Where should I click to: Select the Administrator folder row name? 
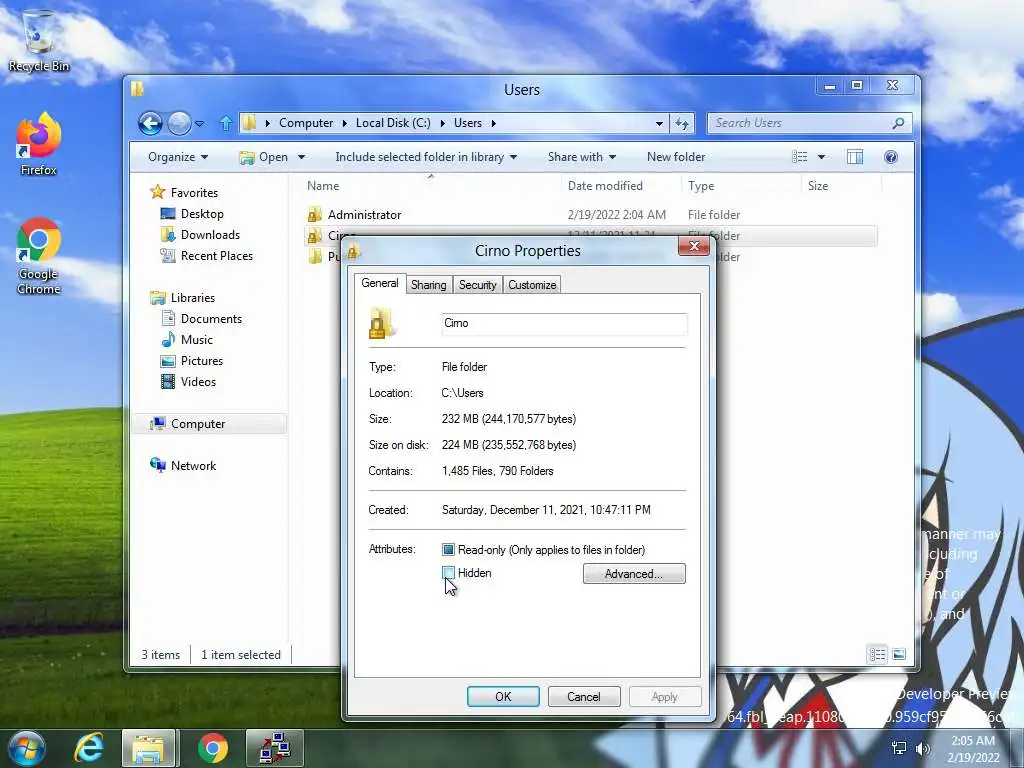(x=364, y=214)
